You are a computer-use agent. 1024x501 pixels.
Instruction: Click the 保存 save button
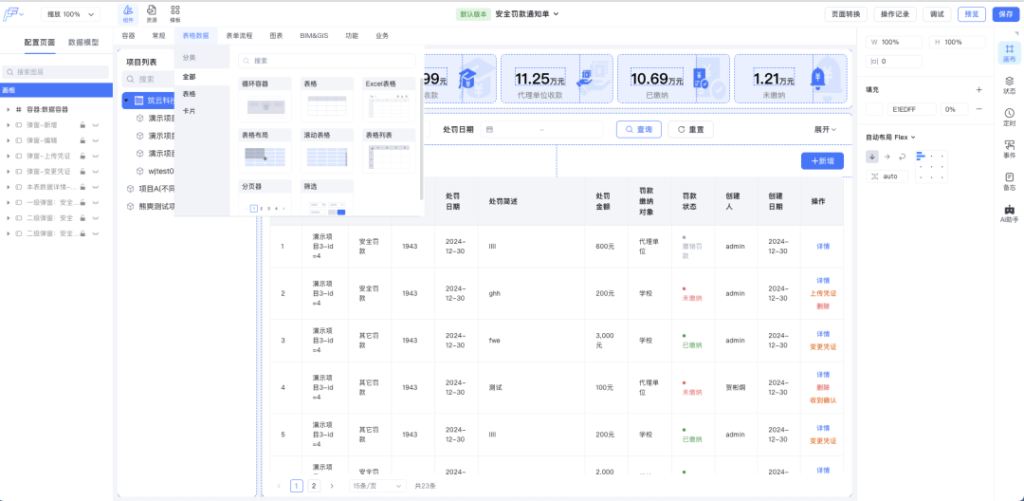point(1005,14)
